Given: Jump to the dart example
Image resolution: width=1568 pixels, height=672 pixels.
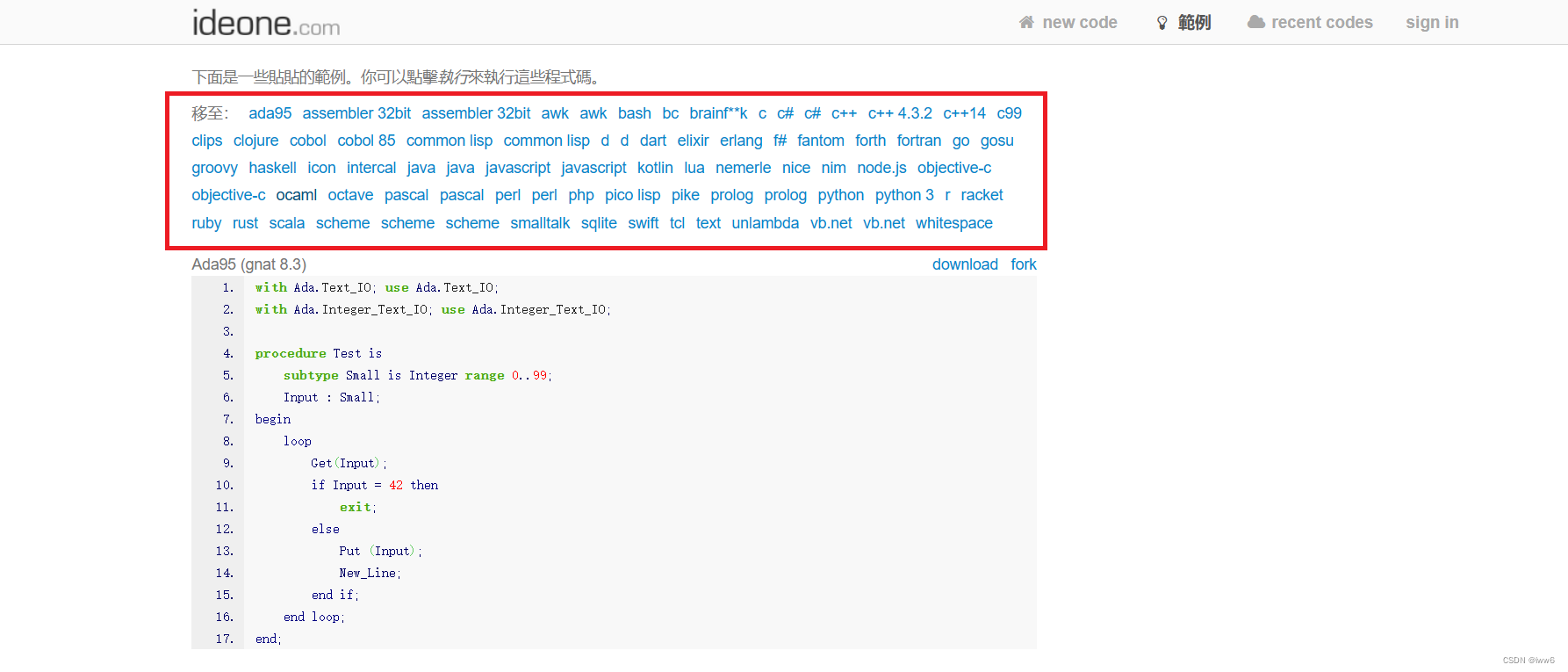Looking at the screenshot, I should coord(652,141).
